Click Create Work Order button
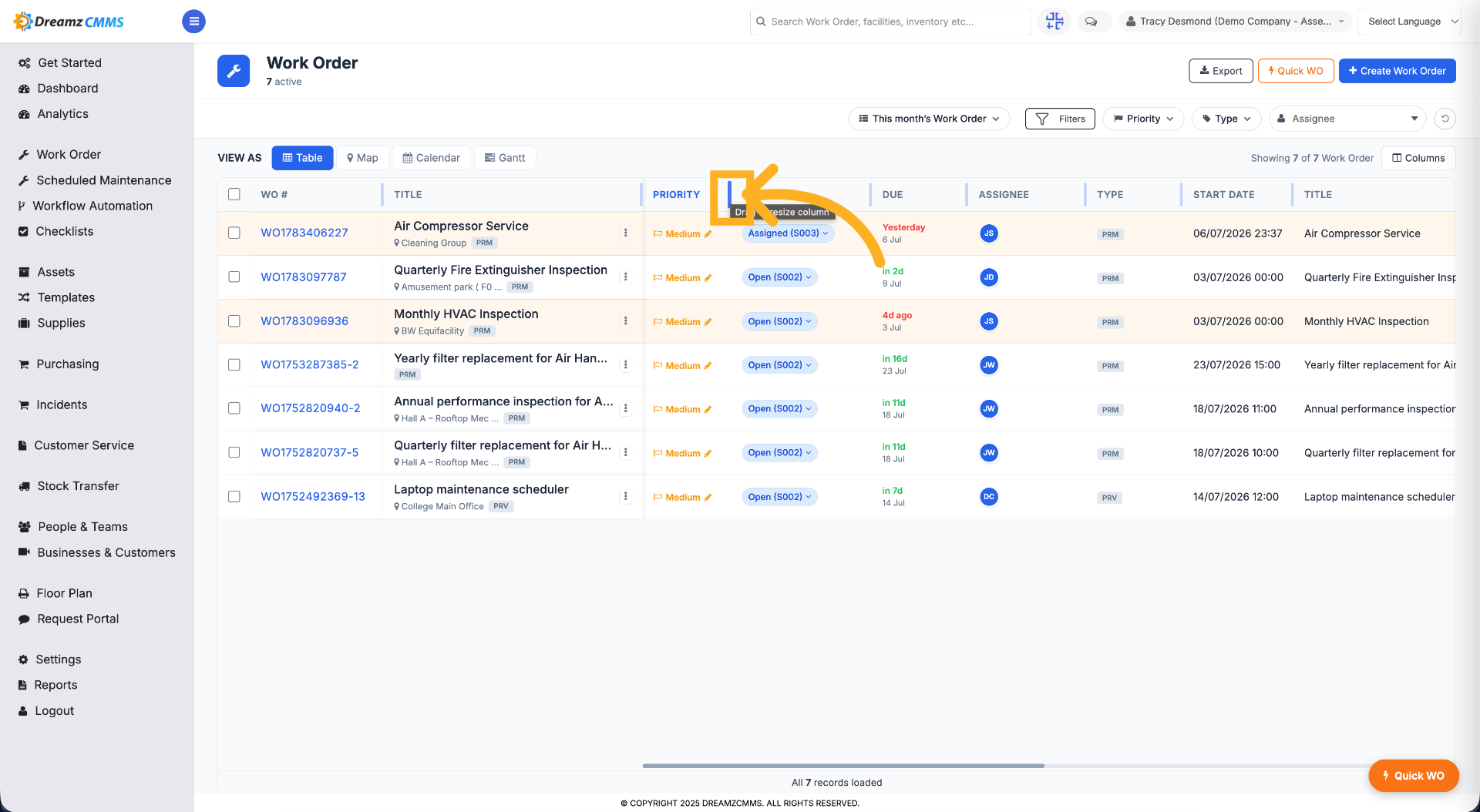 [1397, 71]
